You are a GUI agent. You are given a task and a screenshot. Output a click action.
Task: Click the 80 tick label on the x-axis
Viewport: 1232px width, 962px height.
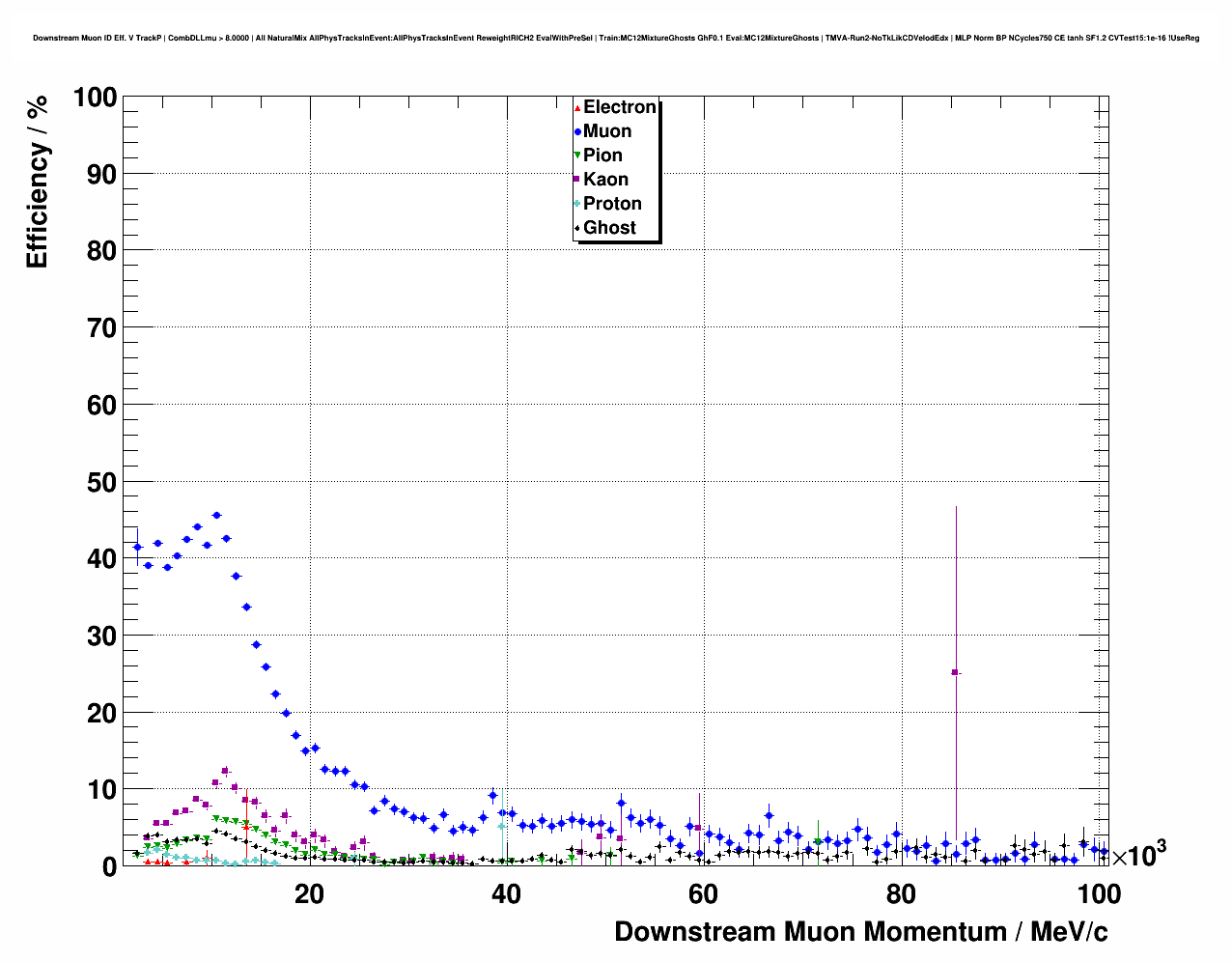coord(900,894)
